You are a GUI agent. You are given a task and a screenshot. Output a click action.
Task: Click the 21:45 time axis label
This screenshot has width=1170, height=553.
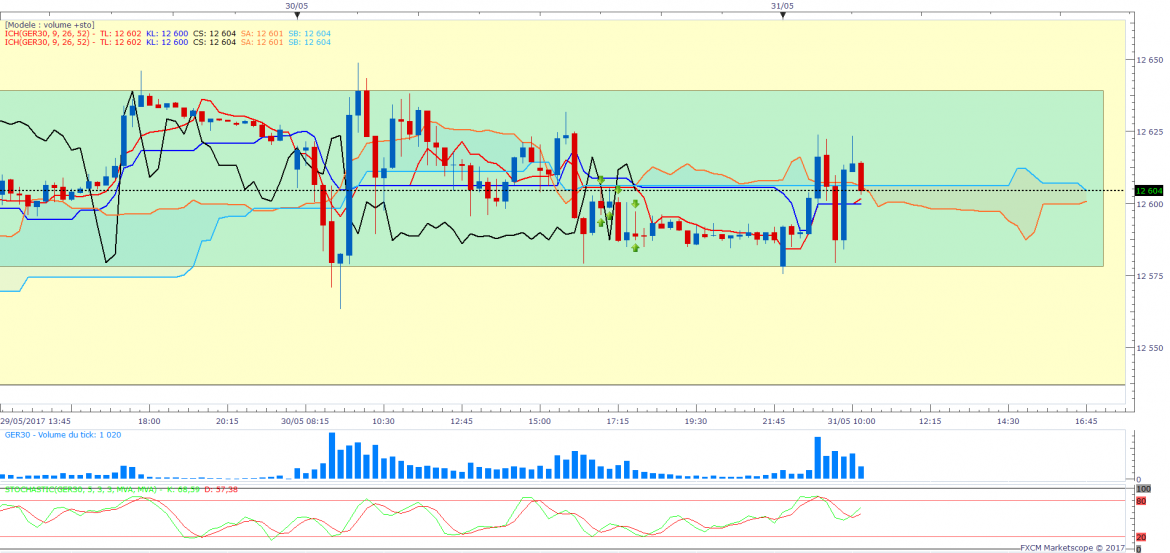click(x=774, y=422)
